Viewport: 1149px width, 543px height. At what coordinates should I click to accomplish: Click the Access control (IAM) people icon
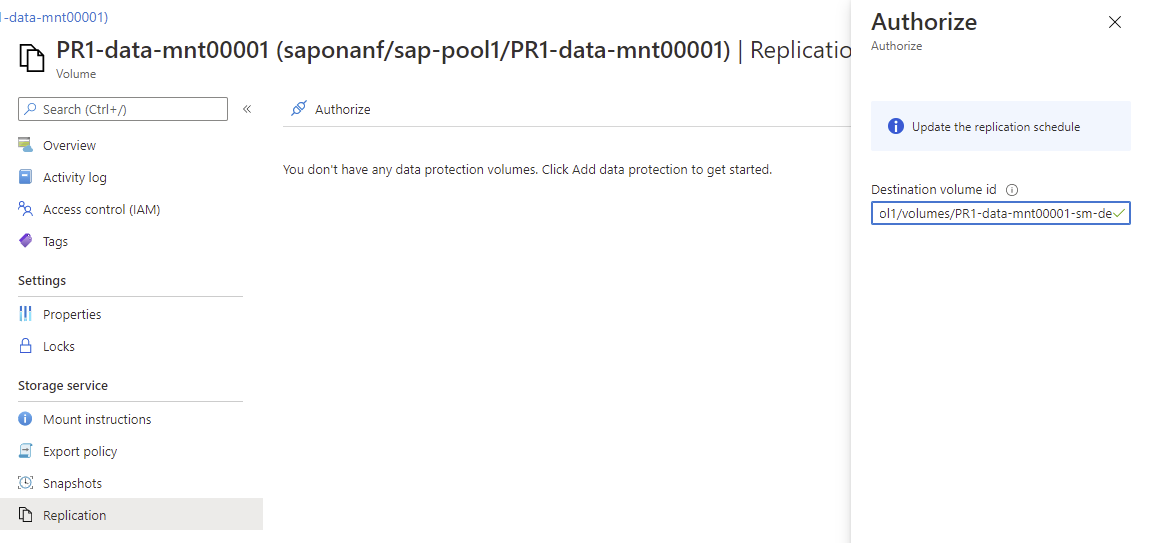(25, 209)
